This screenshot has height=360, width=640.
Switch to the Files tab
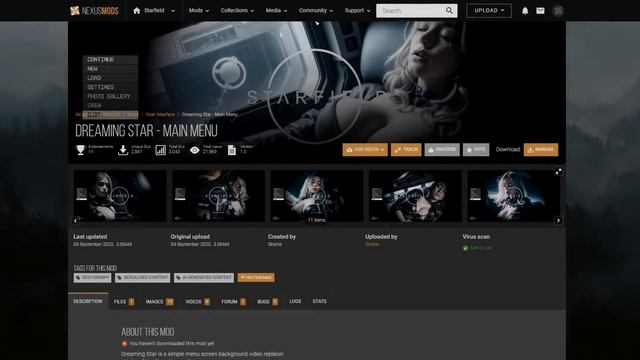point(124,302)
